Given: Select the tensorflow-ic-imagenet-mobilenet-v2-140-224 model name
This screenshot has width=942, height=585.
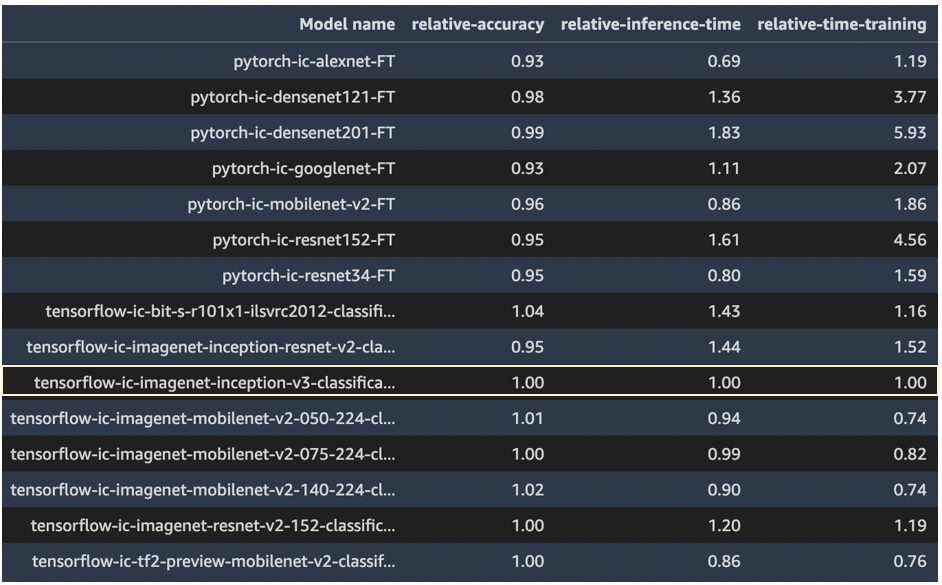Looking at the screenshot, I should click(203, 490).
